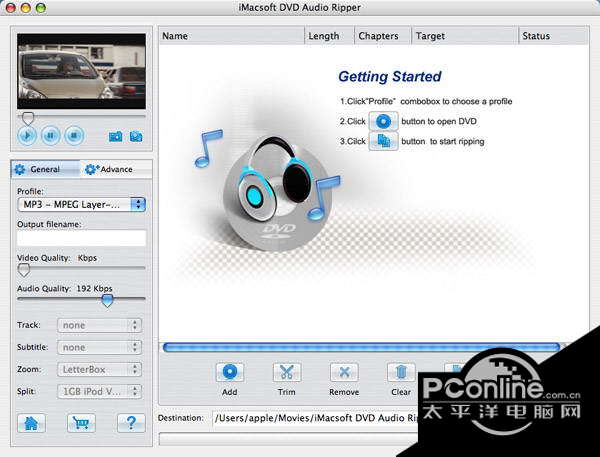Click the Trim scissors icon

coord(287,372)
